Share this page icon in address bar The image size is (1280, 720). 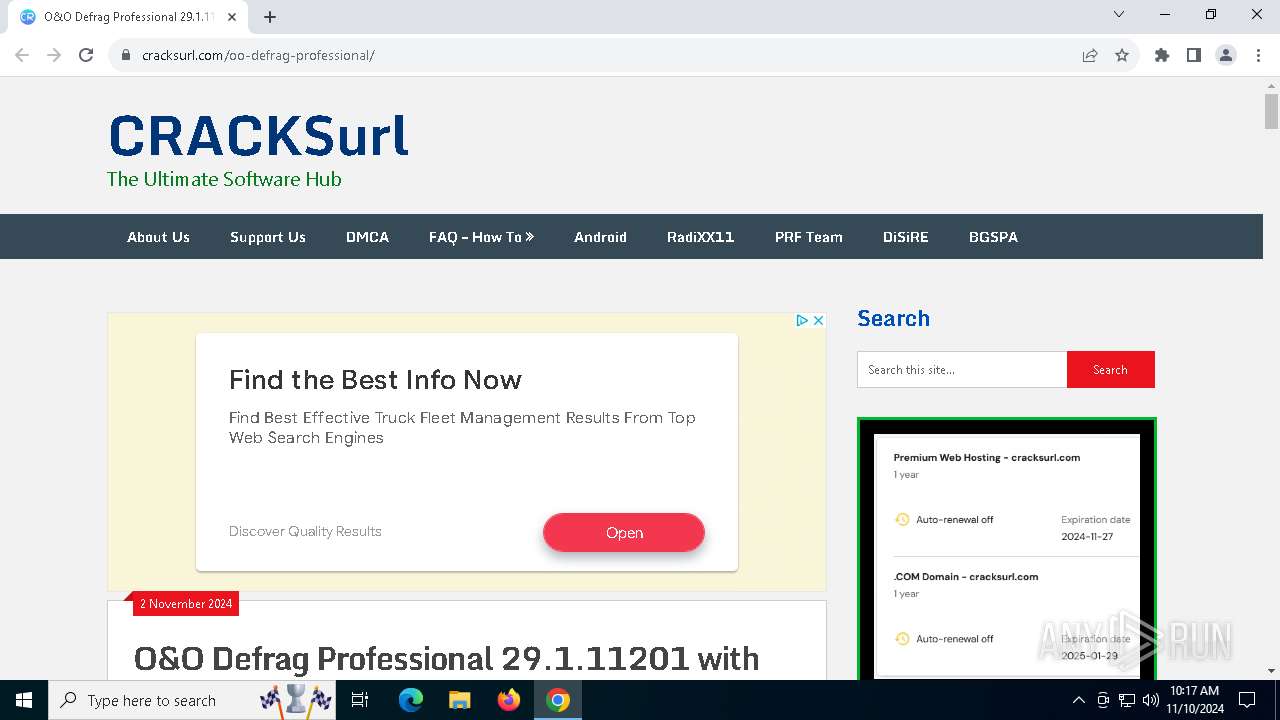point(1090,56)
